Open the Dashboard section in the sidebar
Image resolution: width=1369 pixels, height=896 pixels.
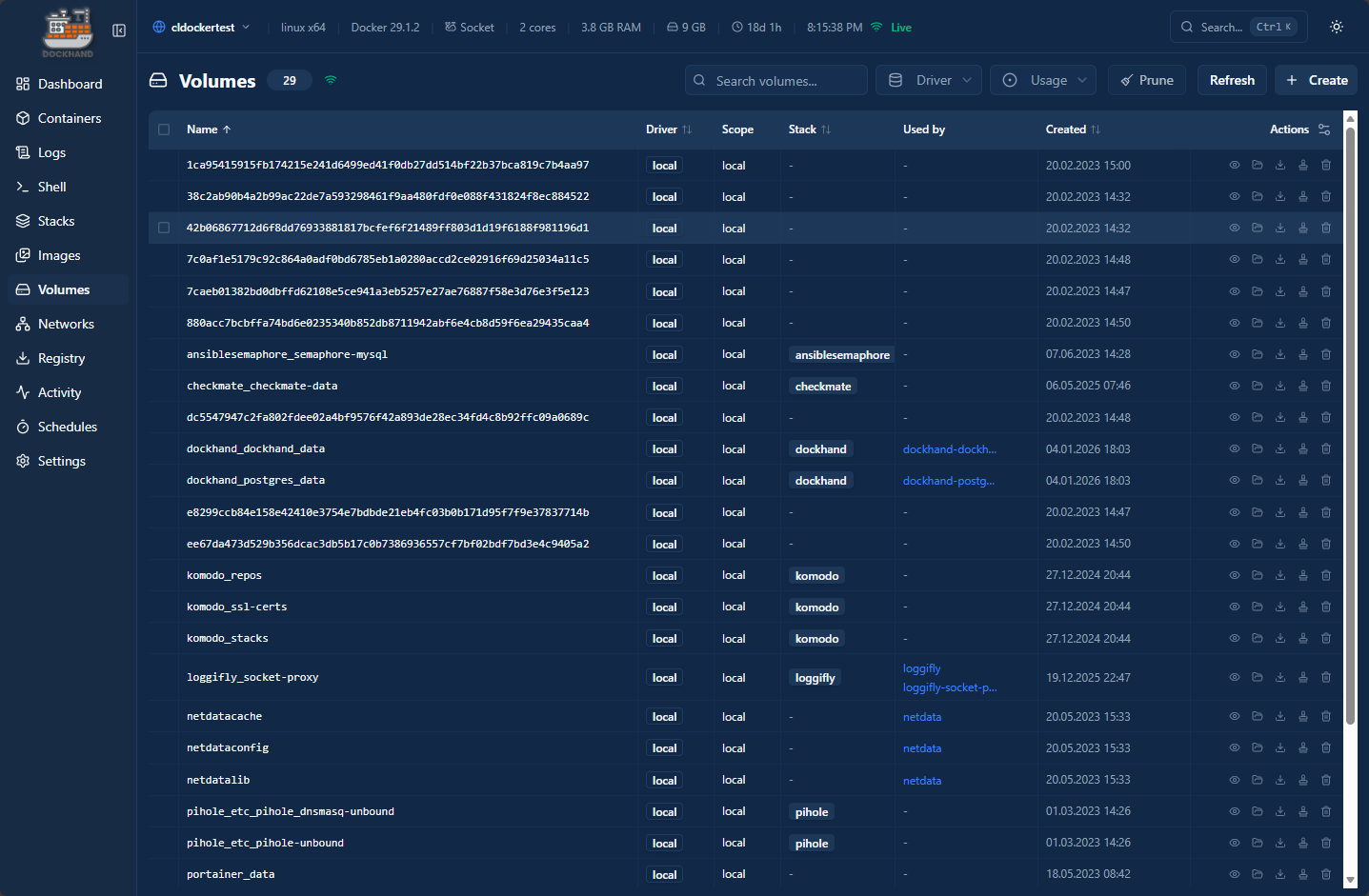pyautogui.click(x=66, y=84)
